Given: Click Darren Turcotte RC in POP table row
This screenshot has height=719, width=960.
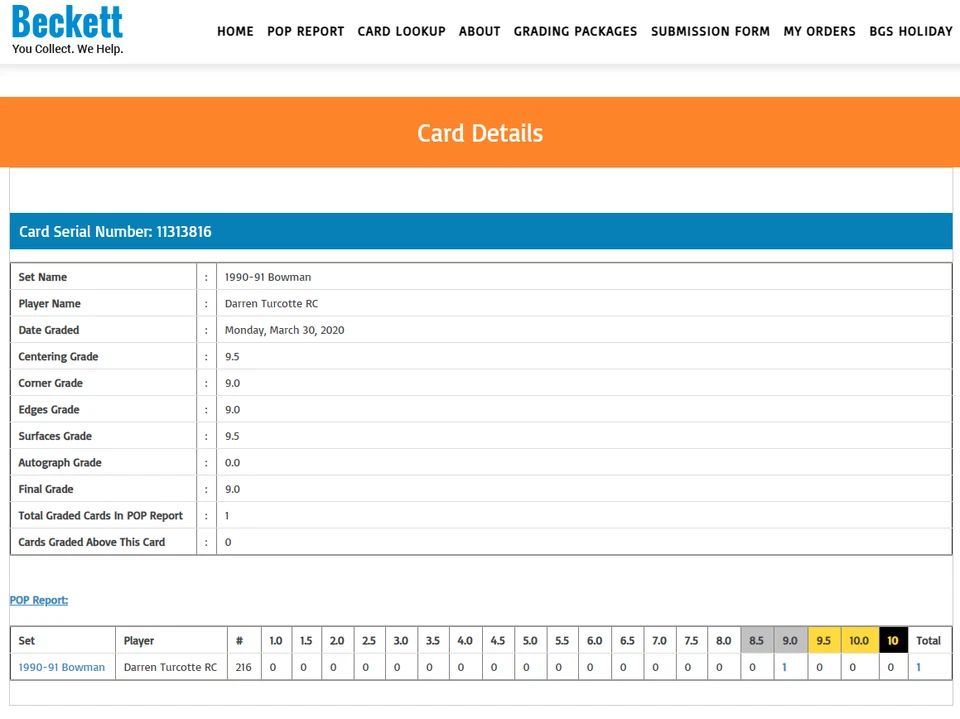Looking at the screenshot, I should [x=170, y=667].
